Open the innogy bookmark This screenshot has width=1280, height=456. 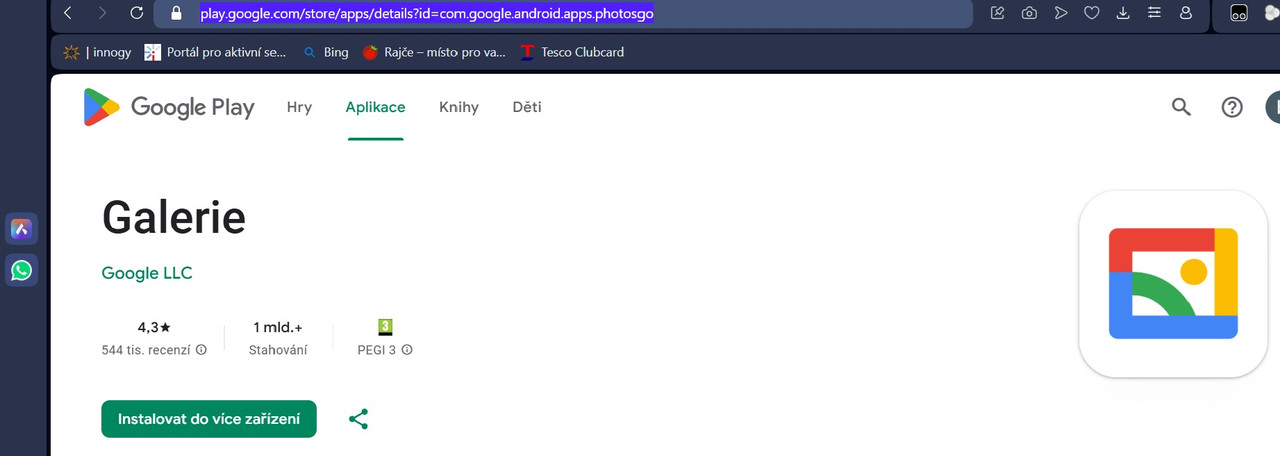[x=97, y=52]
